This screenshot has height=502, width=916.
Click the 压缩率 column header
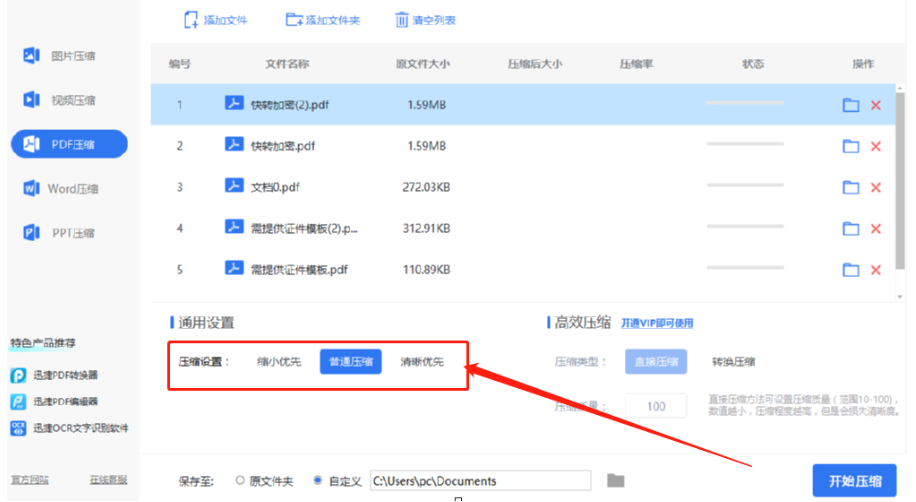point(636,64)
